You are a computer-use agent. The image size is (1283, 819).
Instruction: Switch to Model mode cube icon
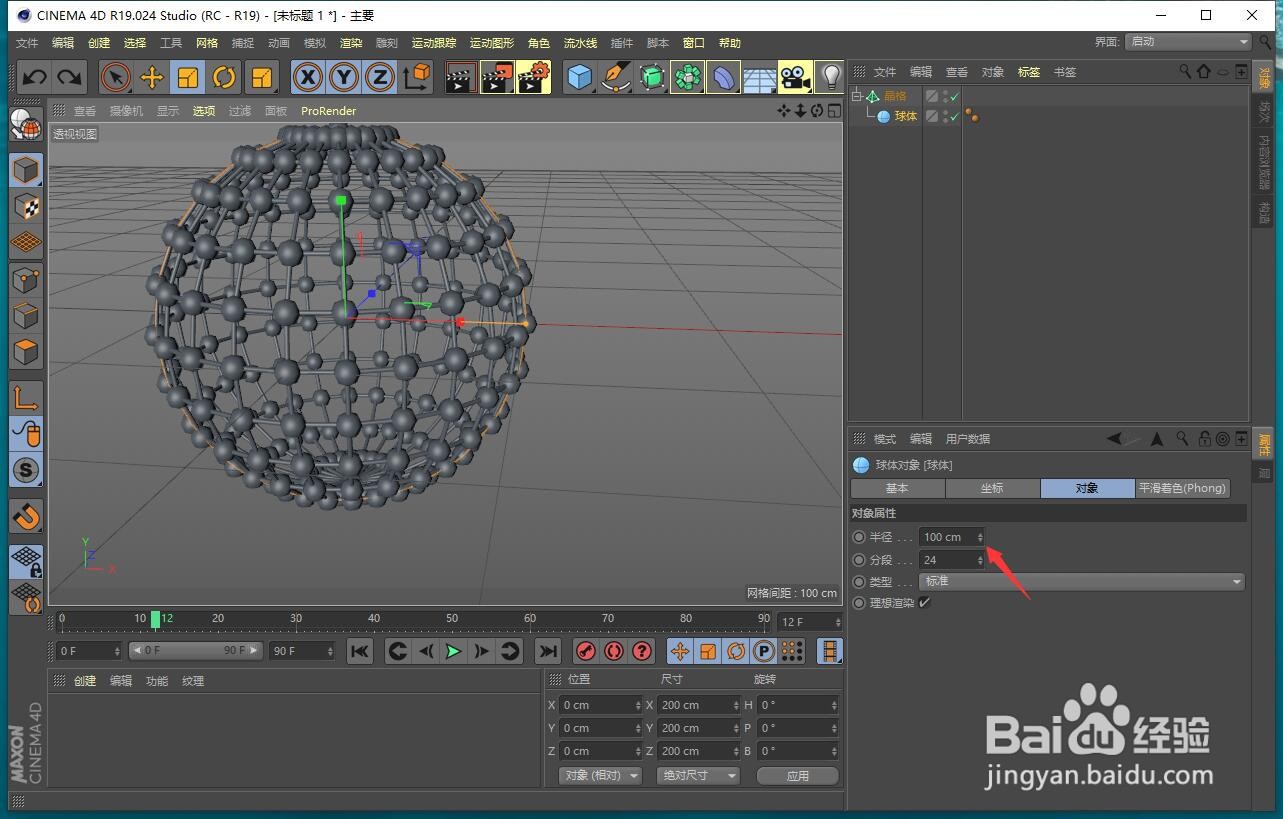click(x=26, y=170)
